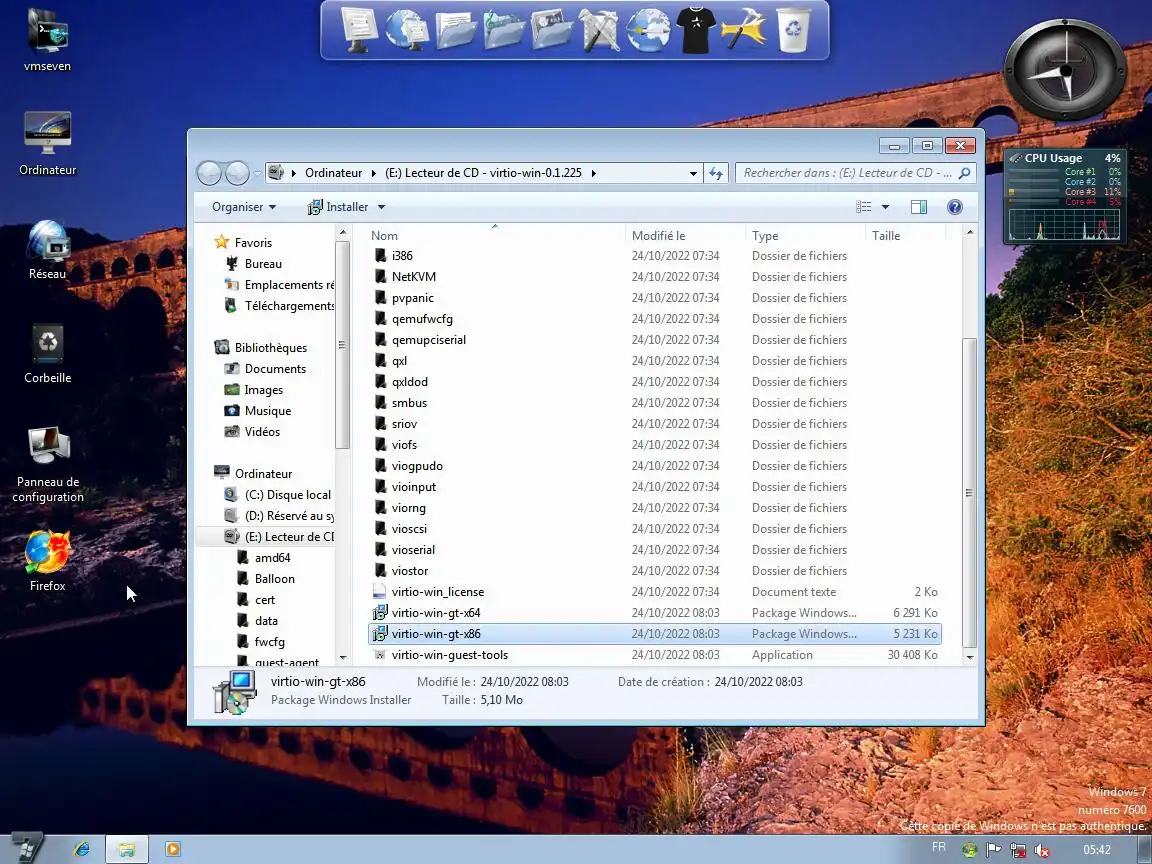Select Téléchargements in navigation pane
Image resolution: width=1152 pixels, height=864 pixels.
(289, 306)
